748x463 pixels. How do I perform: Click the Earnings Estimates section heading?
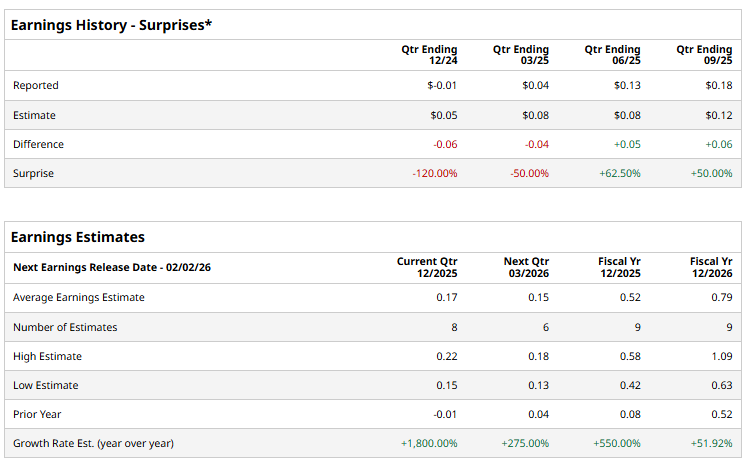[78, 237]
